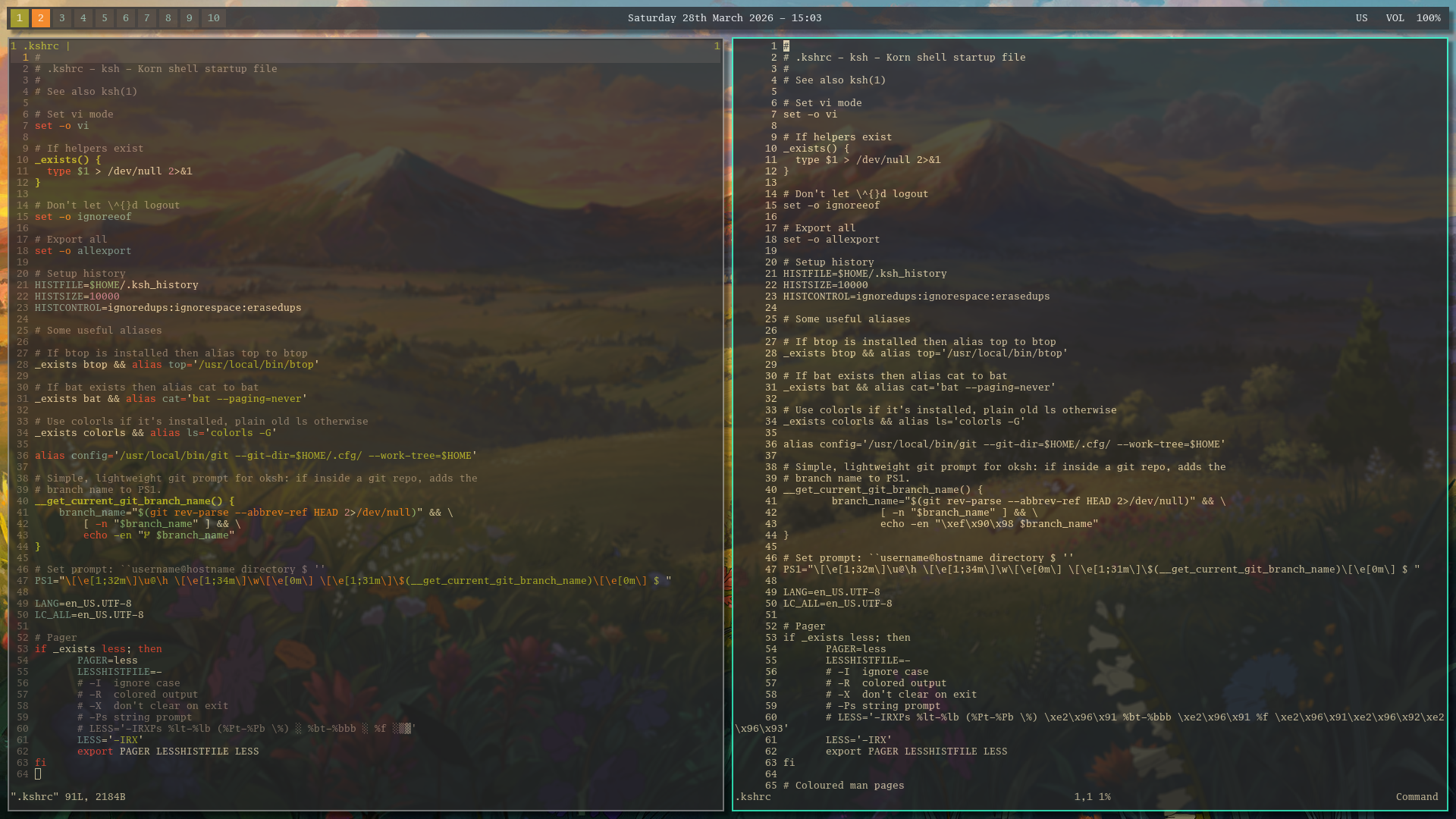
Task: Click the block cursor on line 64
Action: coord(38,774)
